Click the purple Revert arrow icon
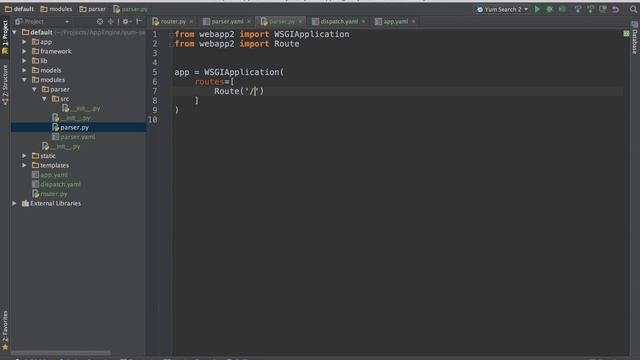Viewport: 640px width, 360px height. (615, 9)
